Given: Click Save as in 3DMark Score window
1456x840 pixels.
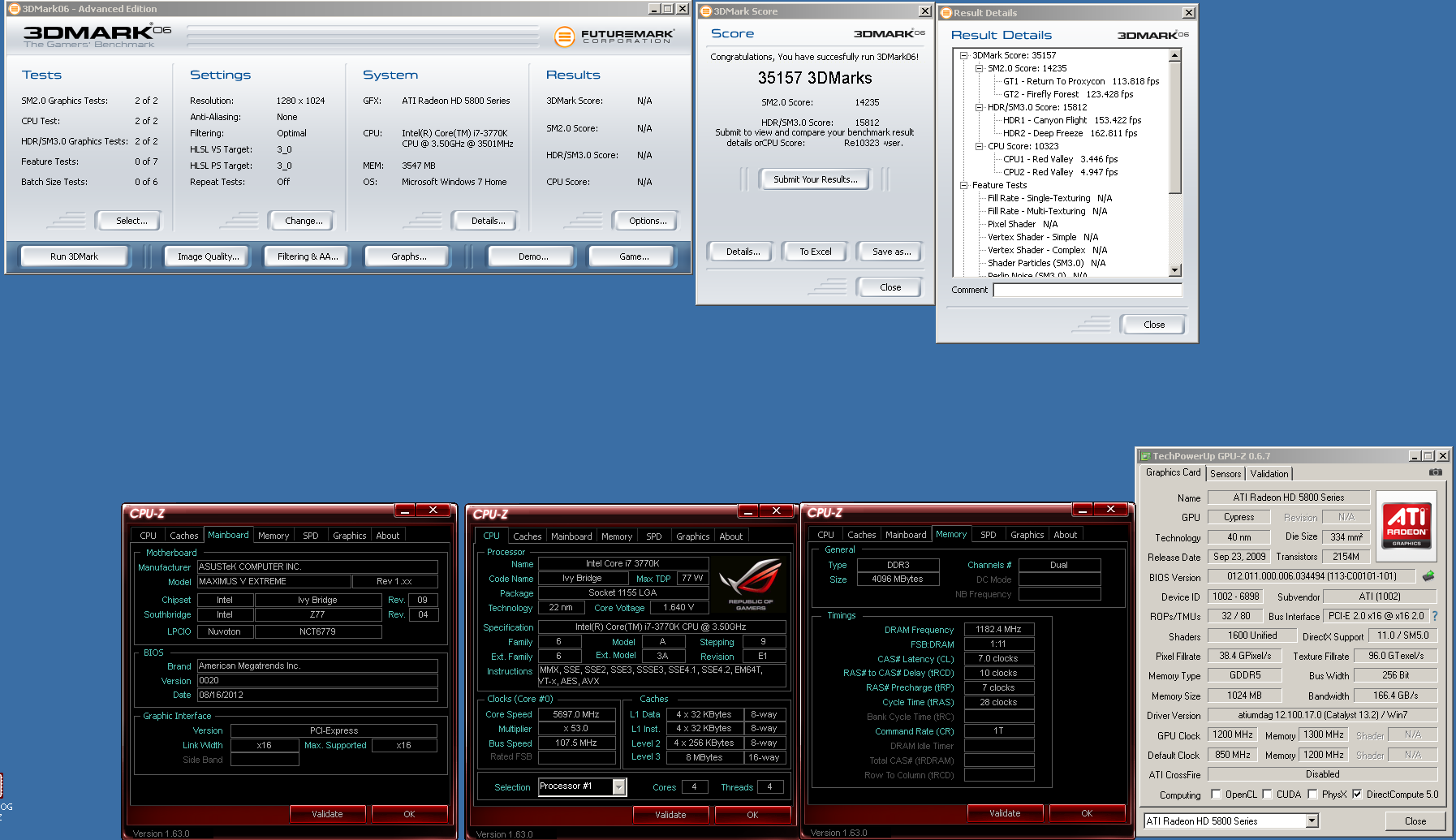Looking at the screenshot, I should (891, 252).
